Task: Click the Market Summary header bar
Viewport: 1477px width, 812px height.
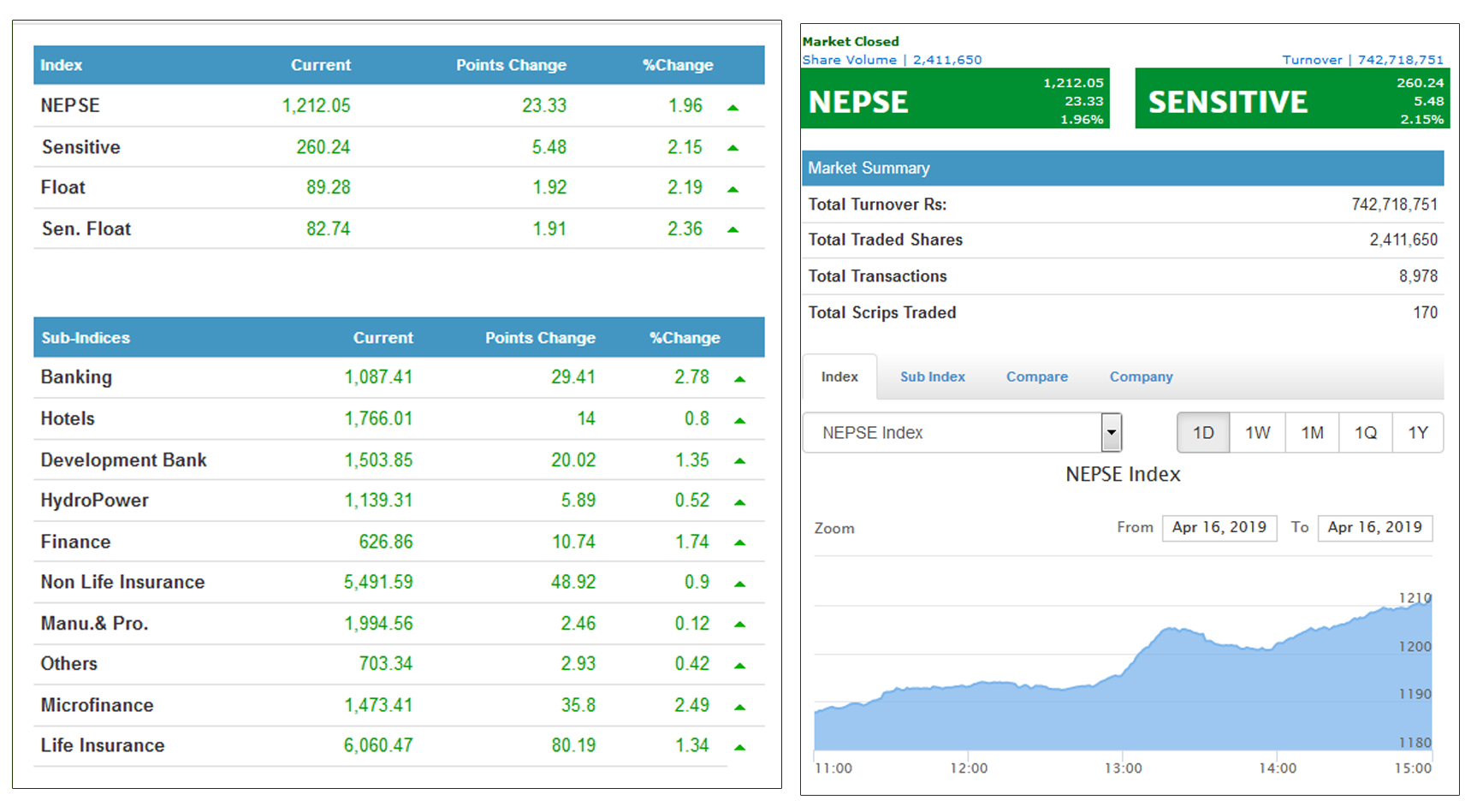Action: click(x=1123, y=169)
